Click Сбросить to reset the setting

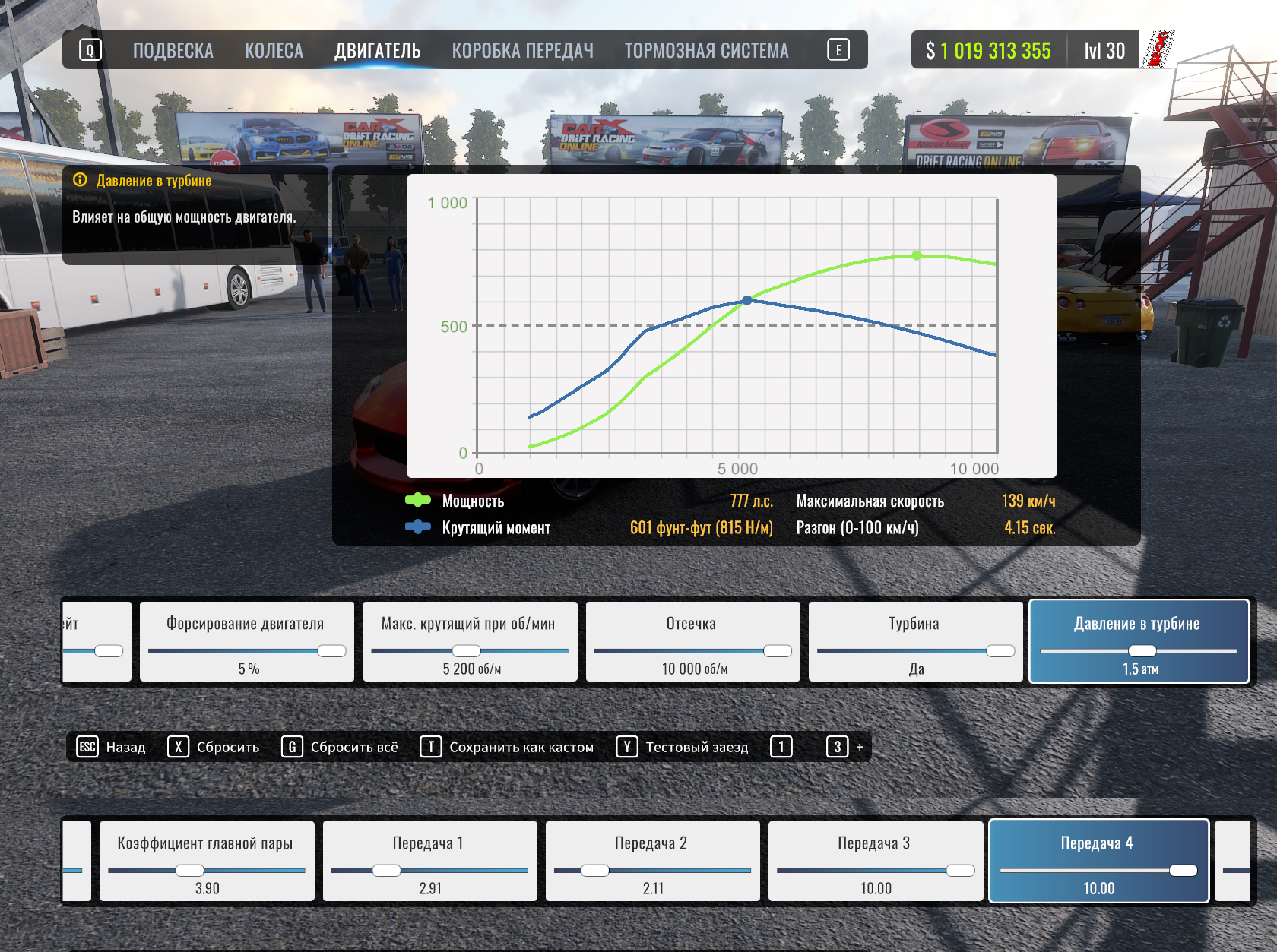point(228,747)
